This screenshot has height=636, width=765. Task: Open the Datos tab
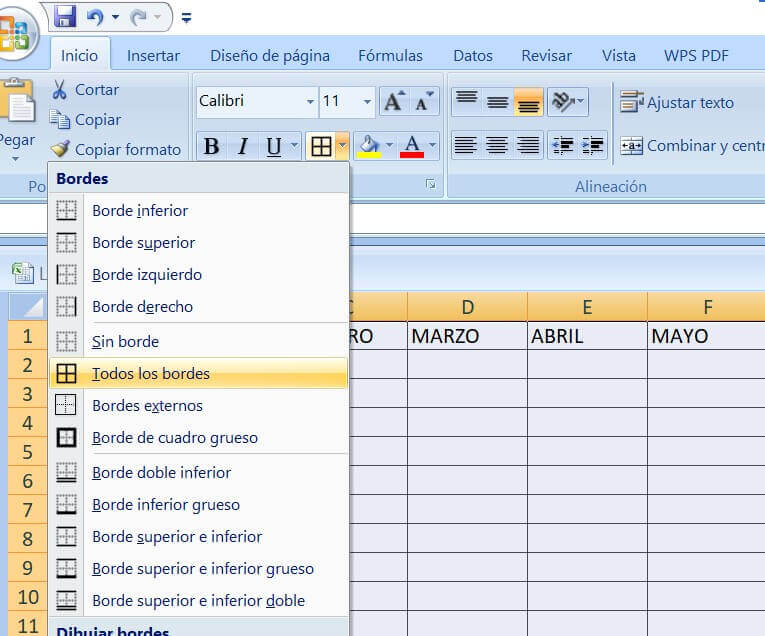click(473, 56)
